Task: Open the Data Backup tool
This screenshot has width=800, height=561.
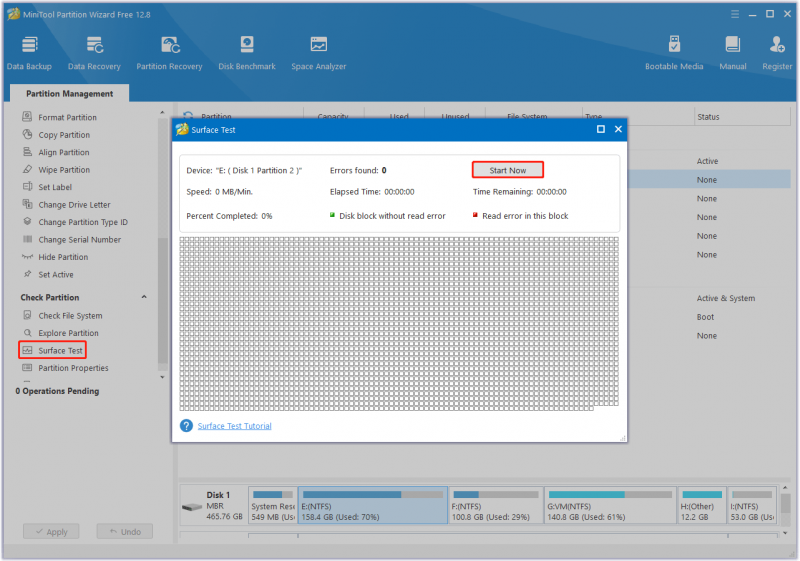Action: 29,53
